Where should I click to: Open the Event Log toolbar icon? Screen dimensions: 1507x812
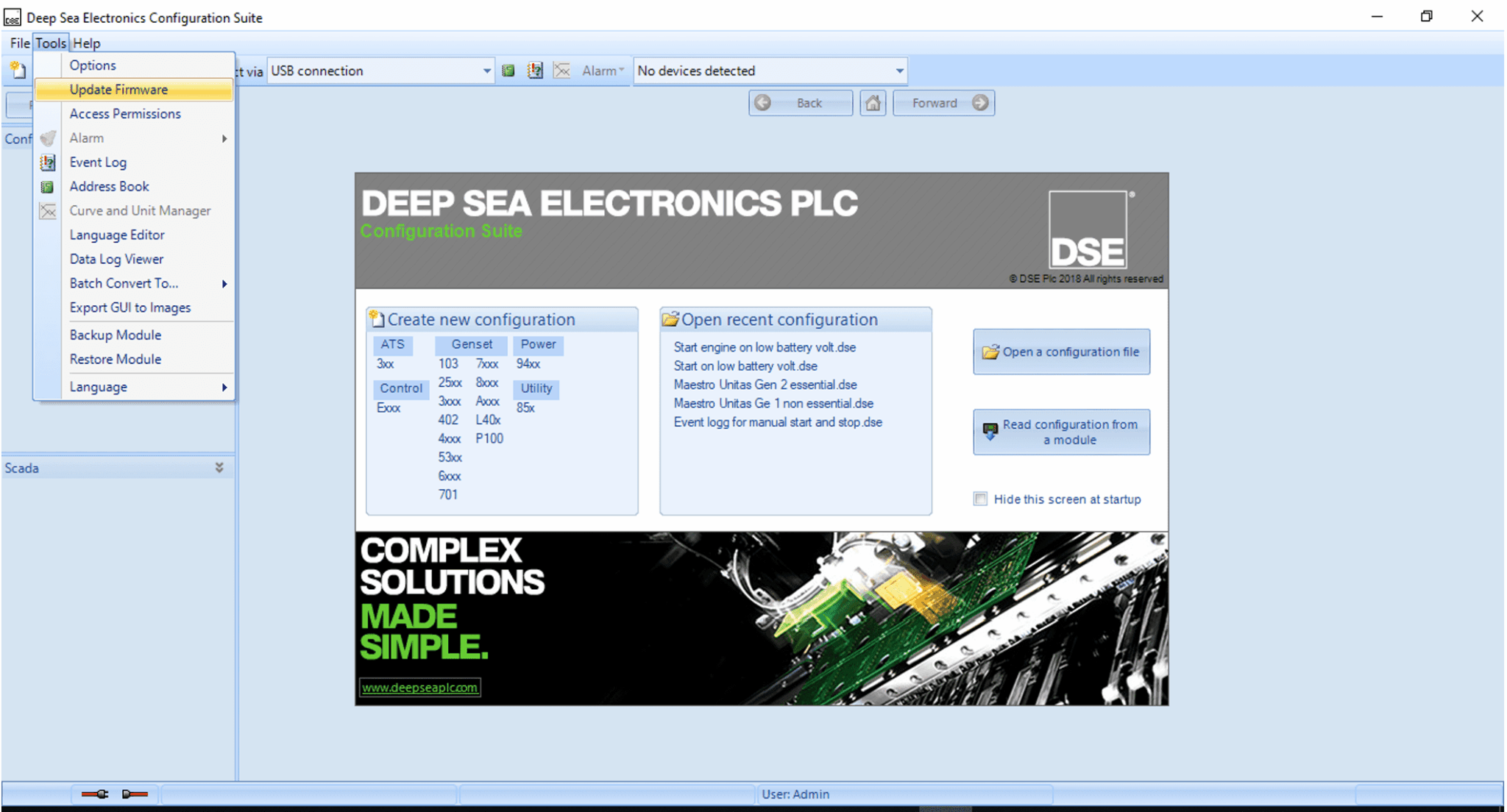[x=535, y=71]
